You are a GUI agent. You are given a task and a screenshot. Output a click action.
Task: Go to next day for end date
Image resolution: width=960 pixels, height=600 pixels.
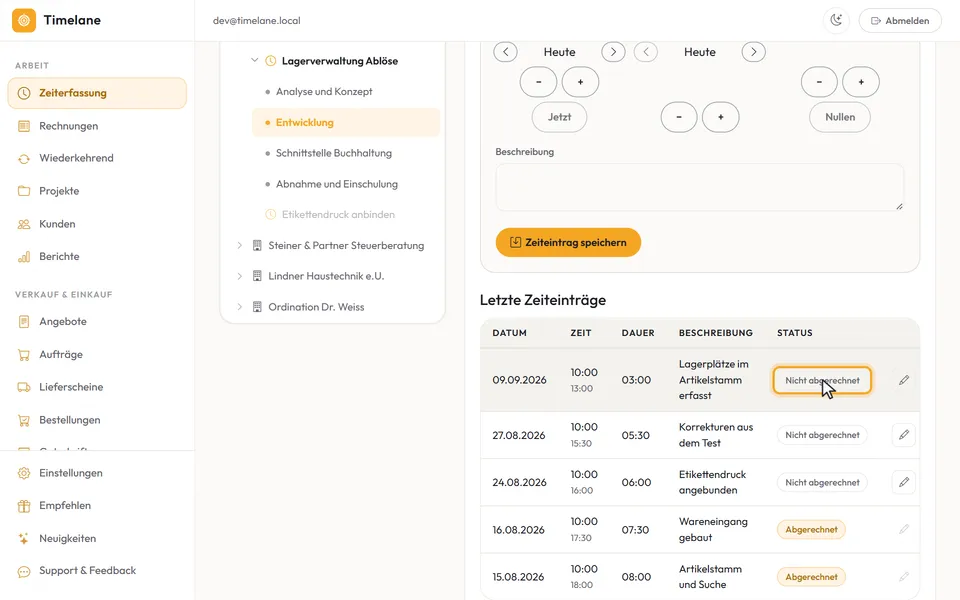754,52
